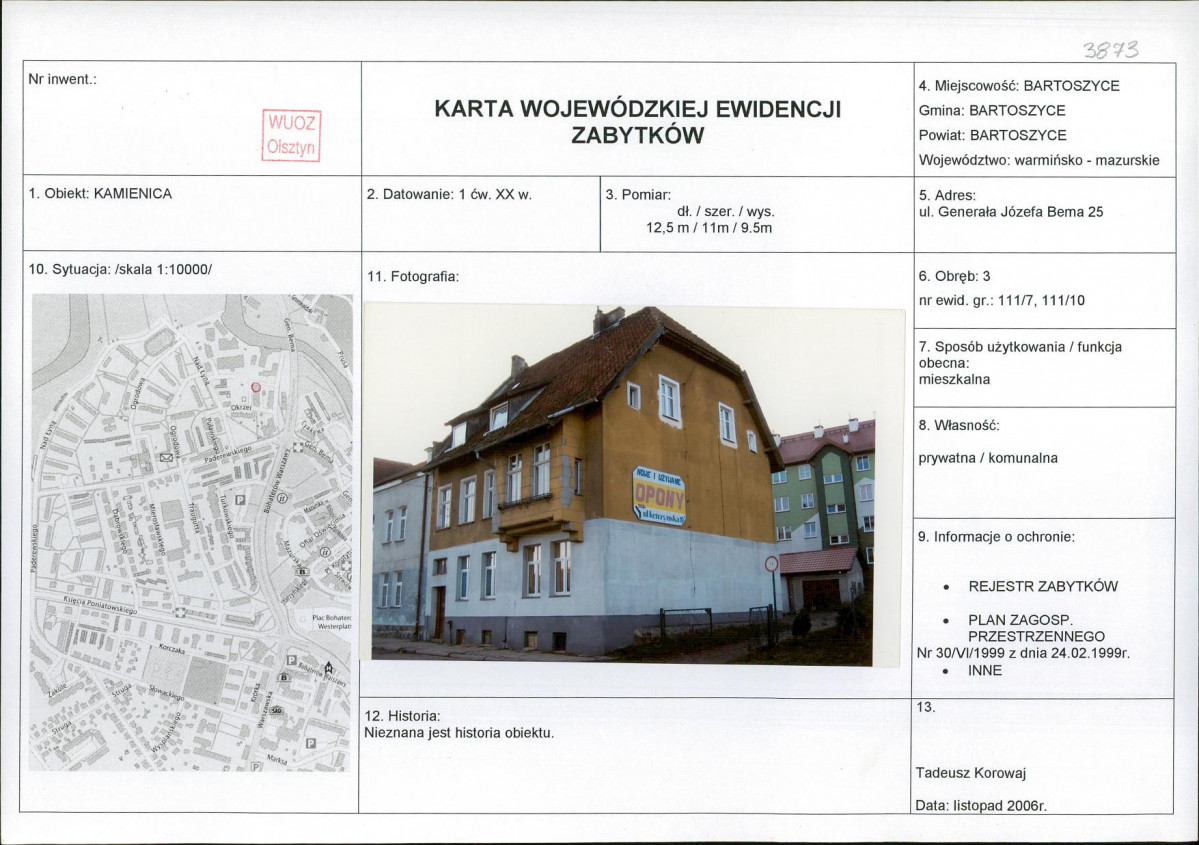Click the Obręb: 3 entry
1199x845 pixels.
coord(954,276)
